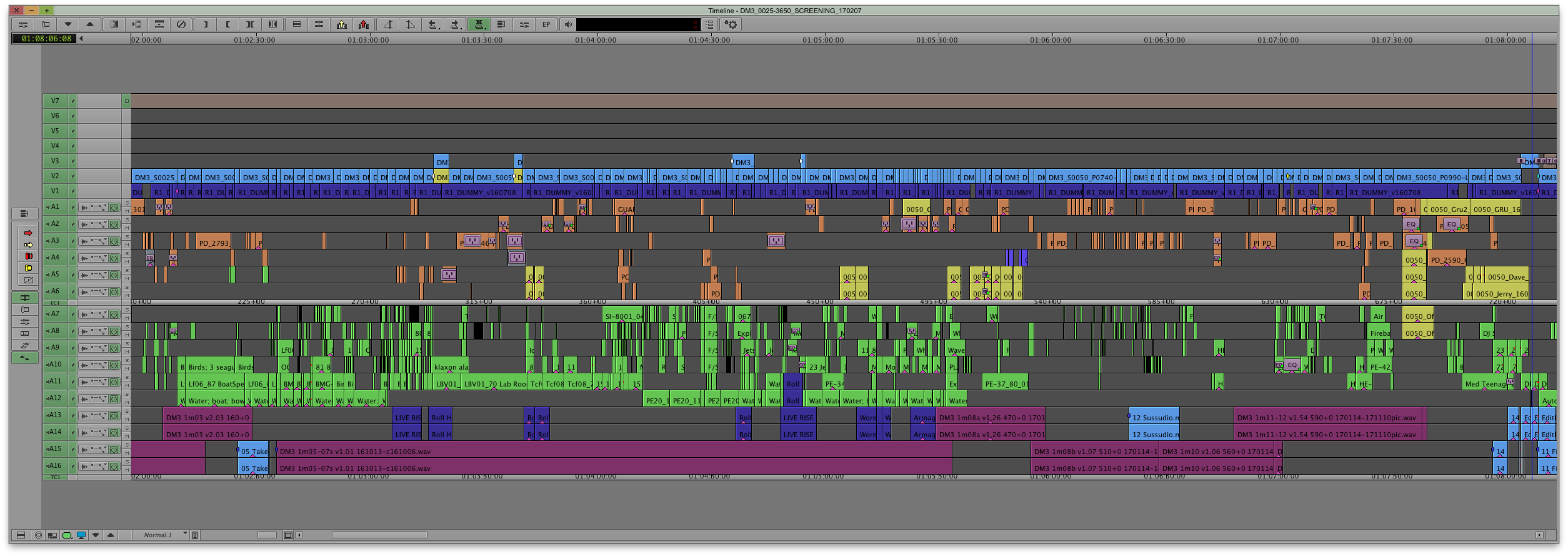Select the yellow Extract/Splice segment arrow
The image size is (1568, 556).
coord(27,245)
